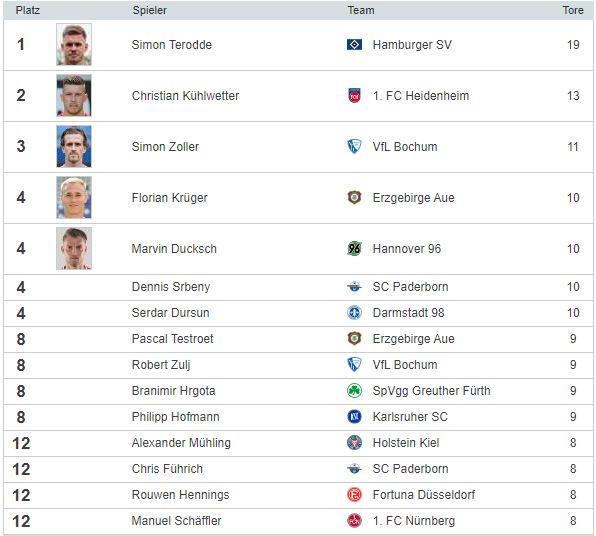Click the Karlsruher SC club logo

(x=354, y=417)
